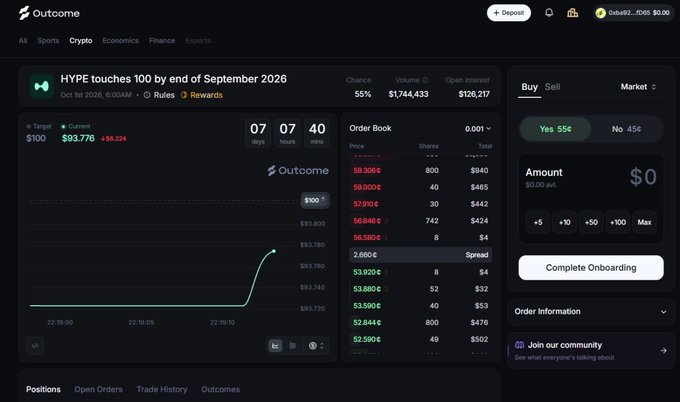Click the 52.844¢ bid row price
Viewport: 680px width, 402px height.
(x=367, y=323)
